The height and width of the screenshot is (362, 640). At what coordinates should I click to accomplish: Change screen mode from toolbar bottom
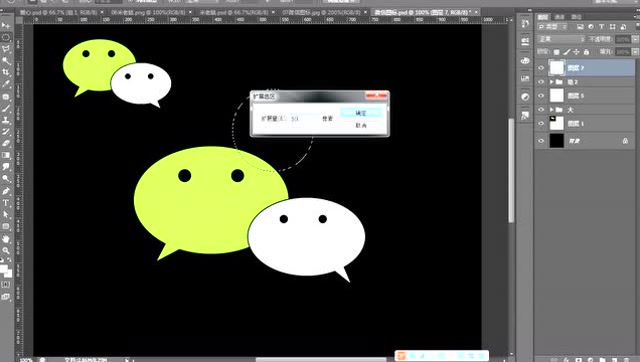[x=6, y=297]
